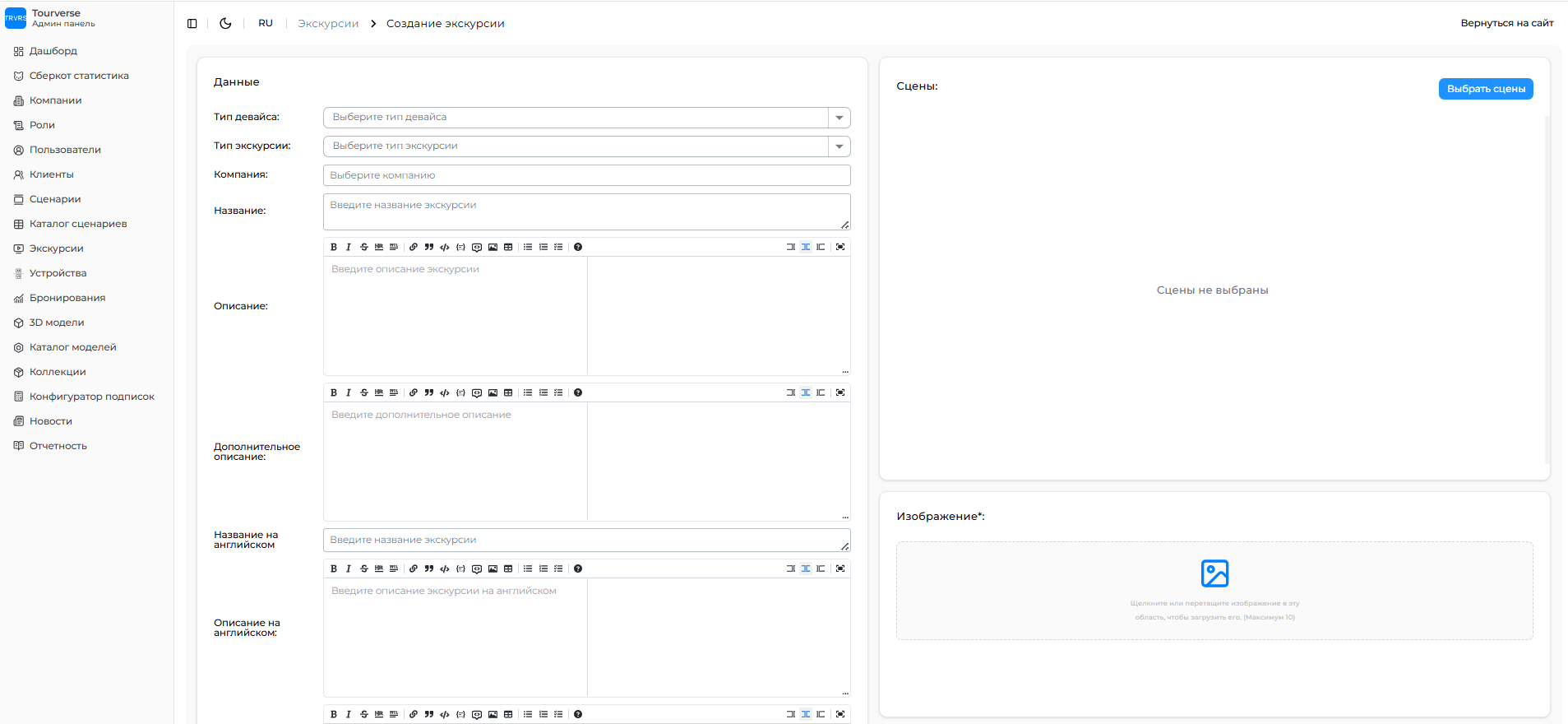Toggle fullscreen in the Описание editor
The image size is (1568, 724).
click(840, 247)
